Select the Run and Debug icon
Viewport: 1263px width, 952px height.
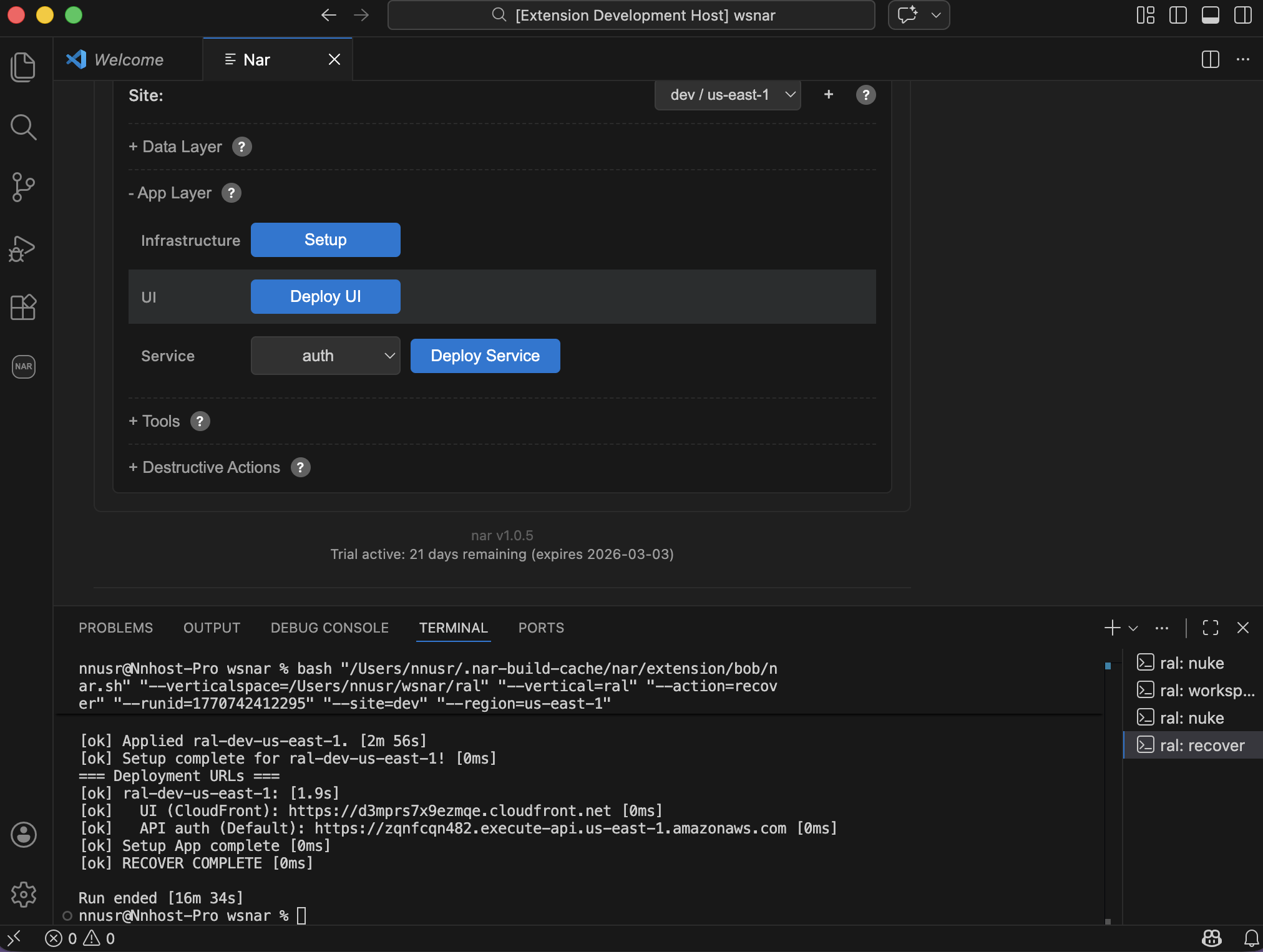pyautogui.click(x=24, y=248)
